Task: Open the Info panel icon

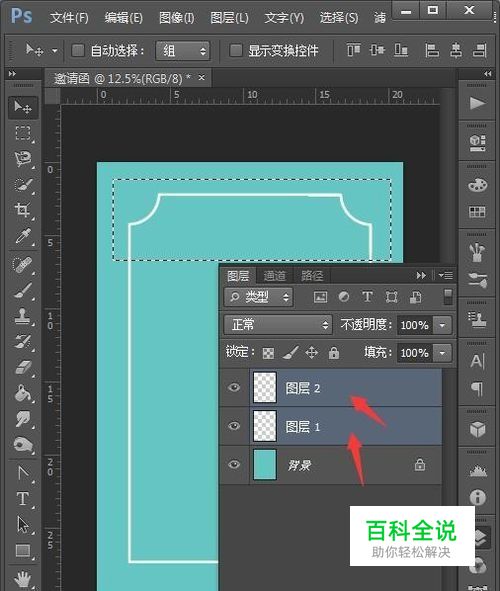Action: point(477,497)
